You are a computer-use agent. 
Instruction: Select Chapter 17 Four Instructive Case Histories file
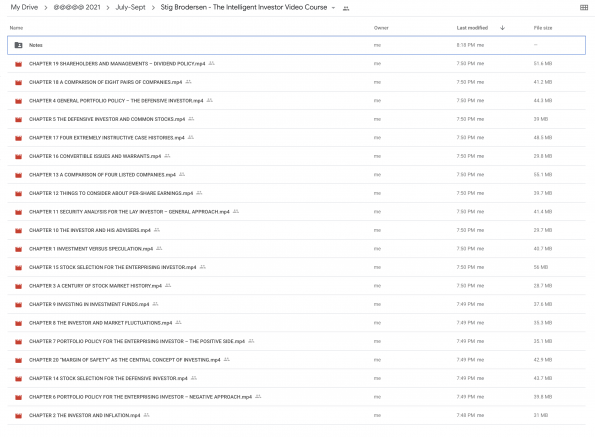coord(107,138)
